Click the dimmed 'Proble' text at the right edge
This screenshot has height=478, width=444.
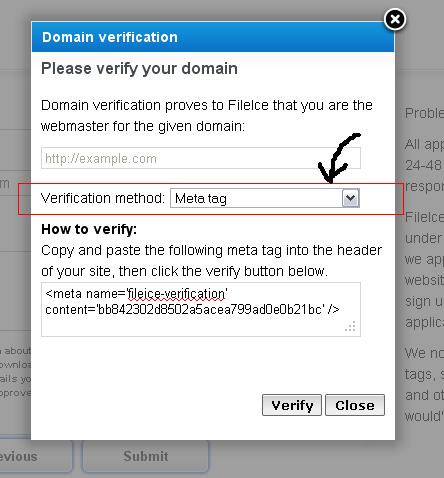(424, 113)
